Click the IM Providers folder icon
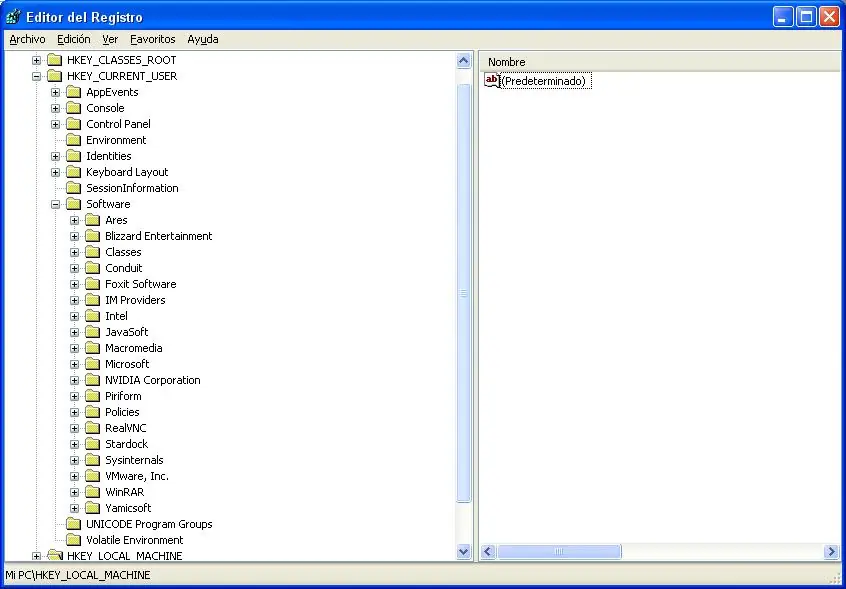The image size is (846, 589). coord(93,300)
